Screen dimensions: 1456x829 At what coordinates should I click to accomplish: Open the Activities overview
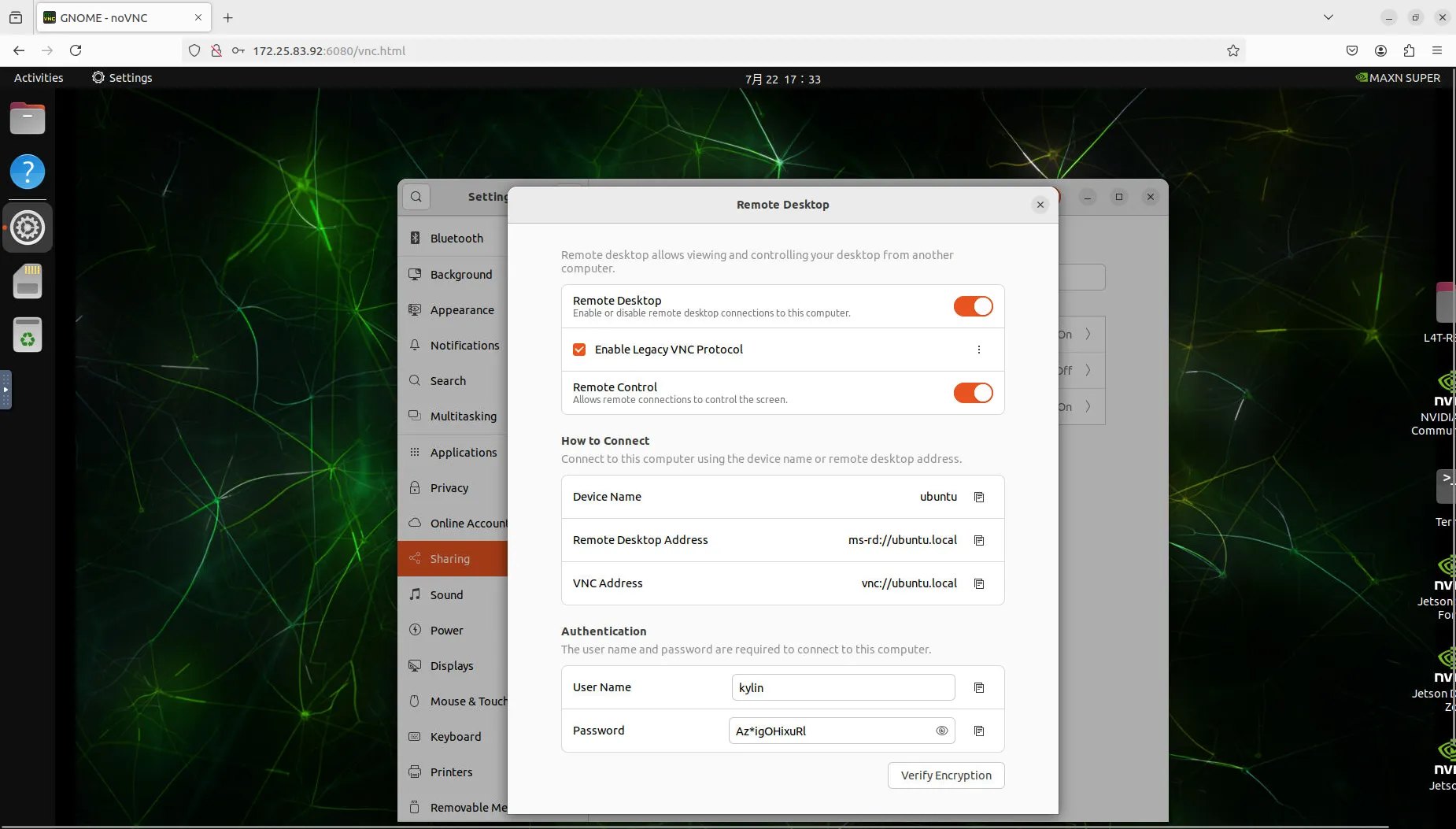coord(39,78)
